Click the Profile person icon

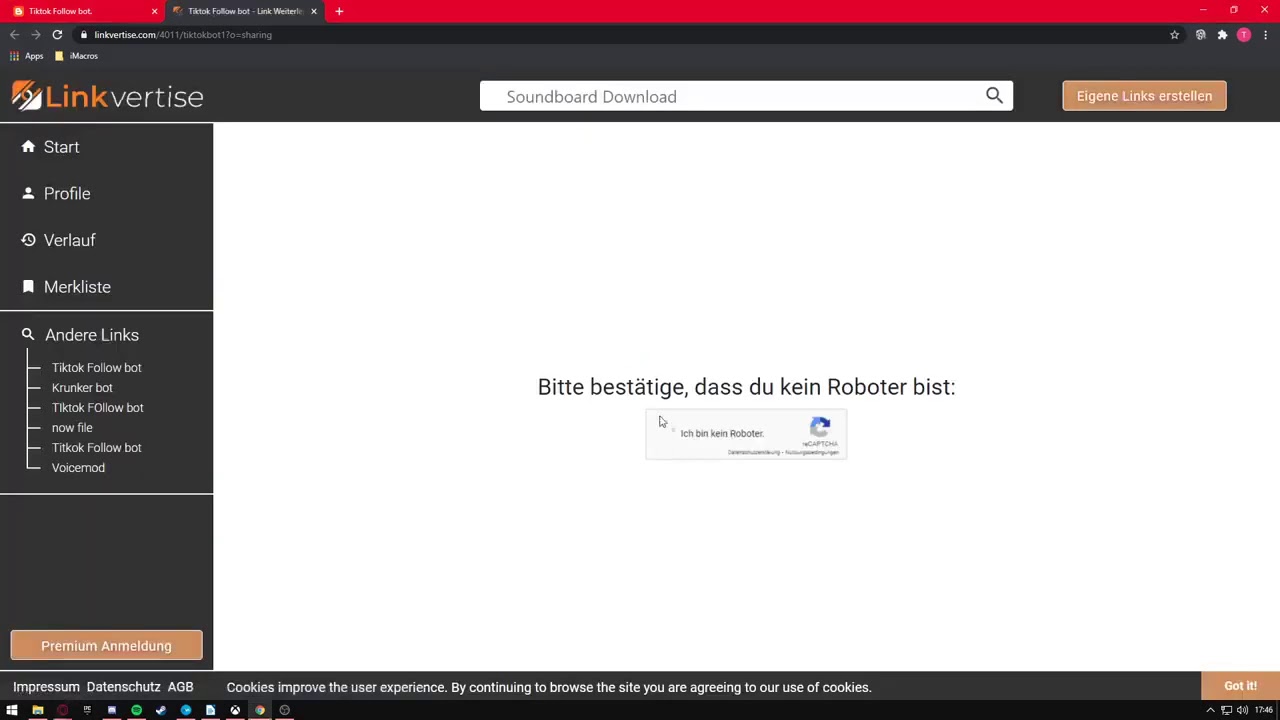[28, 193]
